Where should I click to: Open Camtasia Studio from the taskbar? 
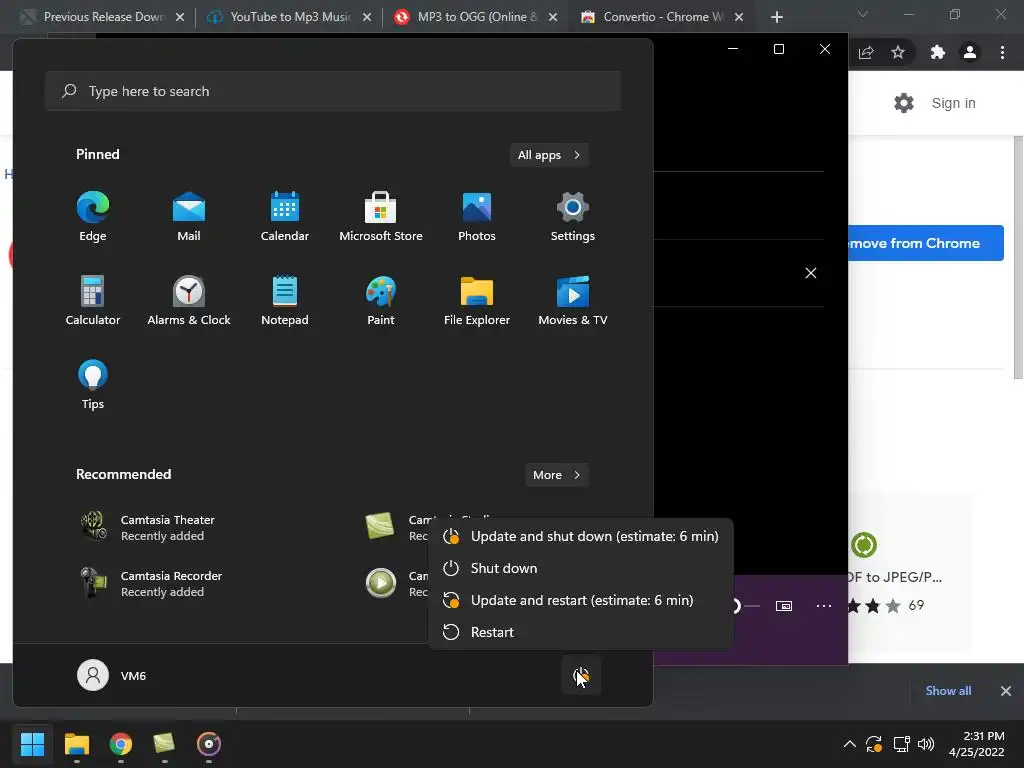pyautogui.click(x=165, y=743)
